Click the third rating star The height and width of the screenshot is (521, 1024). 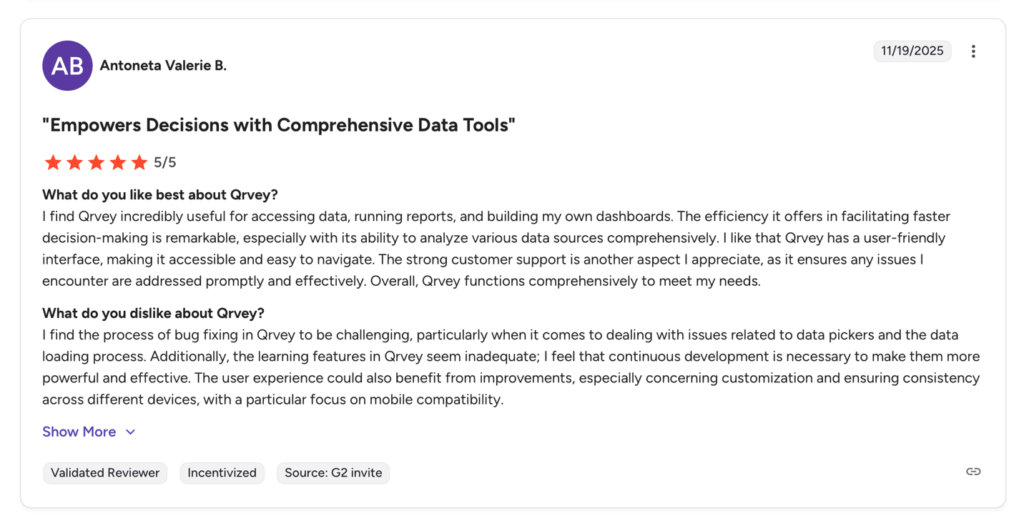(x=96, y=162)
